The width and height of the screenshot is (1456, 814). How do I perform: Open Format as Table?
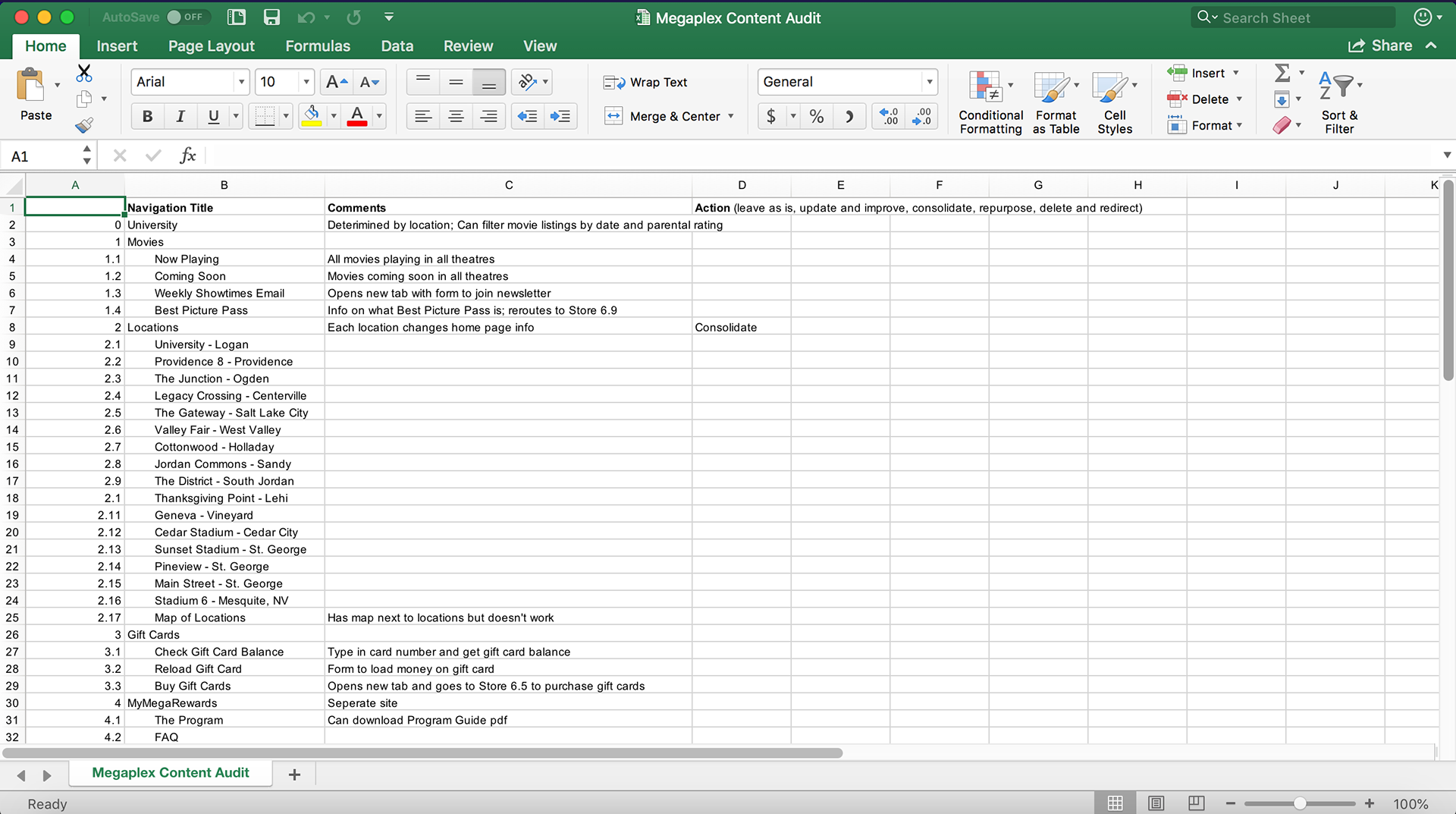(1056, 102)
